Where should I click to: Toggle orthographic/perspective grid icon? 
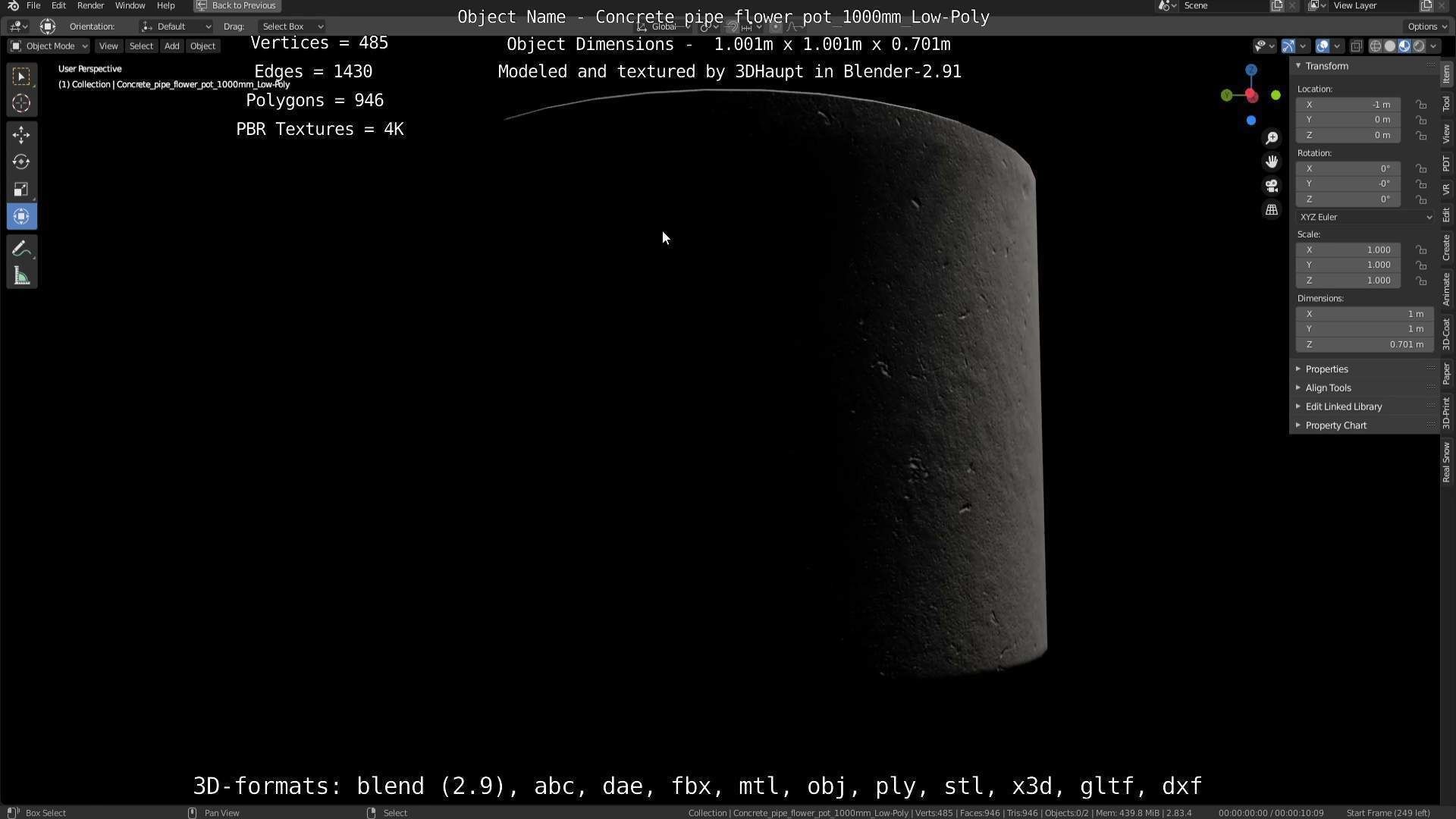[x=1272, y=210]
